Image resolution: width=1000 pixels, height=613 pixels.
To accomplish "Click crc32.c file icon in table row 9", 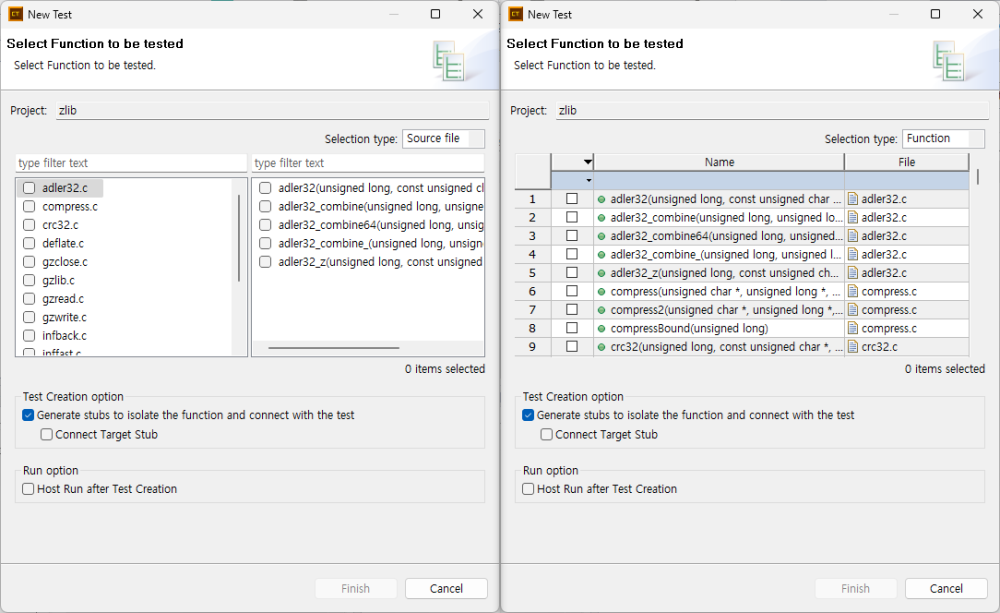I will coord(853,347).
